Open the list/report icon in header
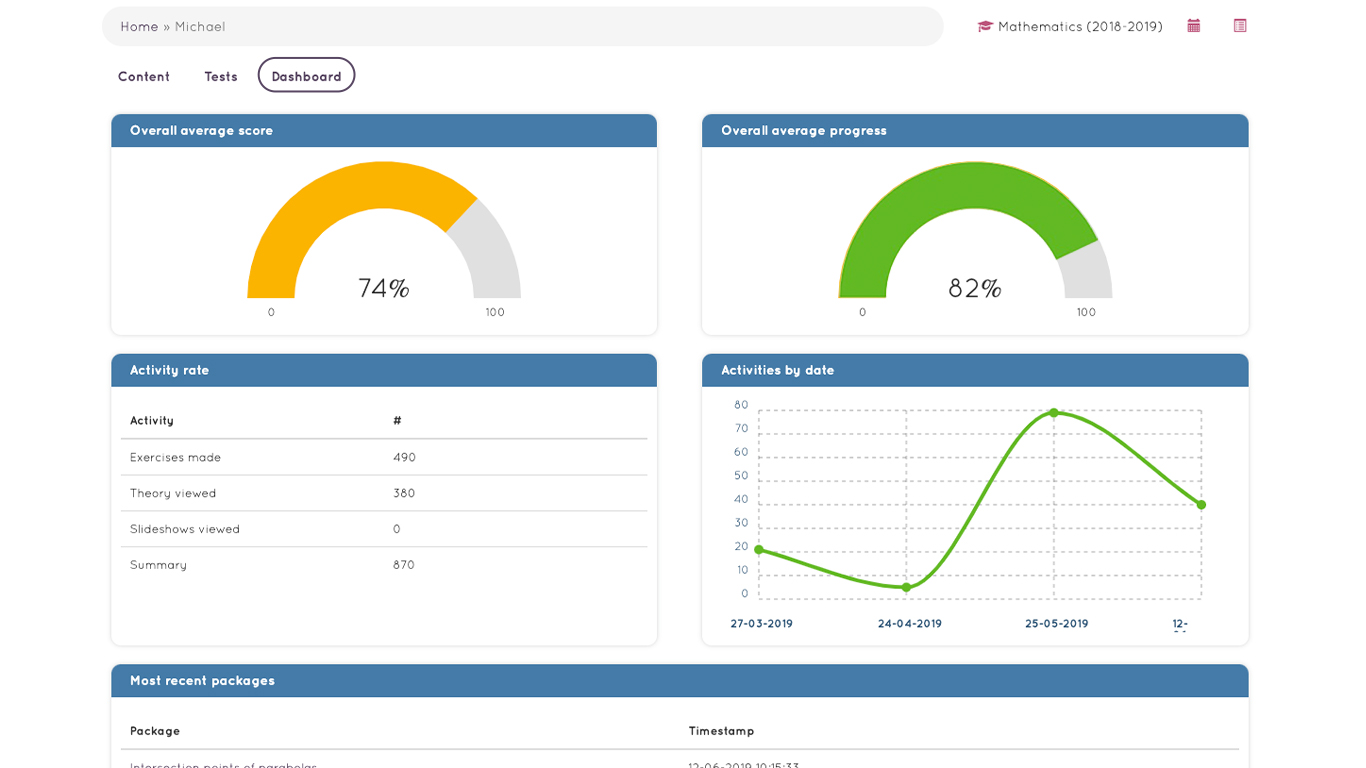The height and width of the screenshot is (768, 1366). tap(1240, 26)
